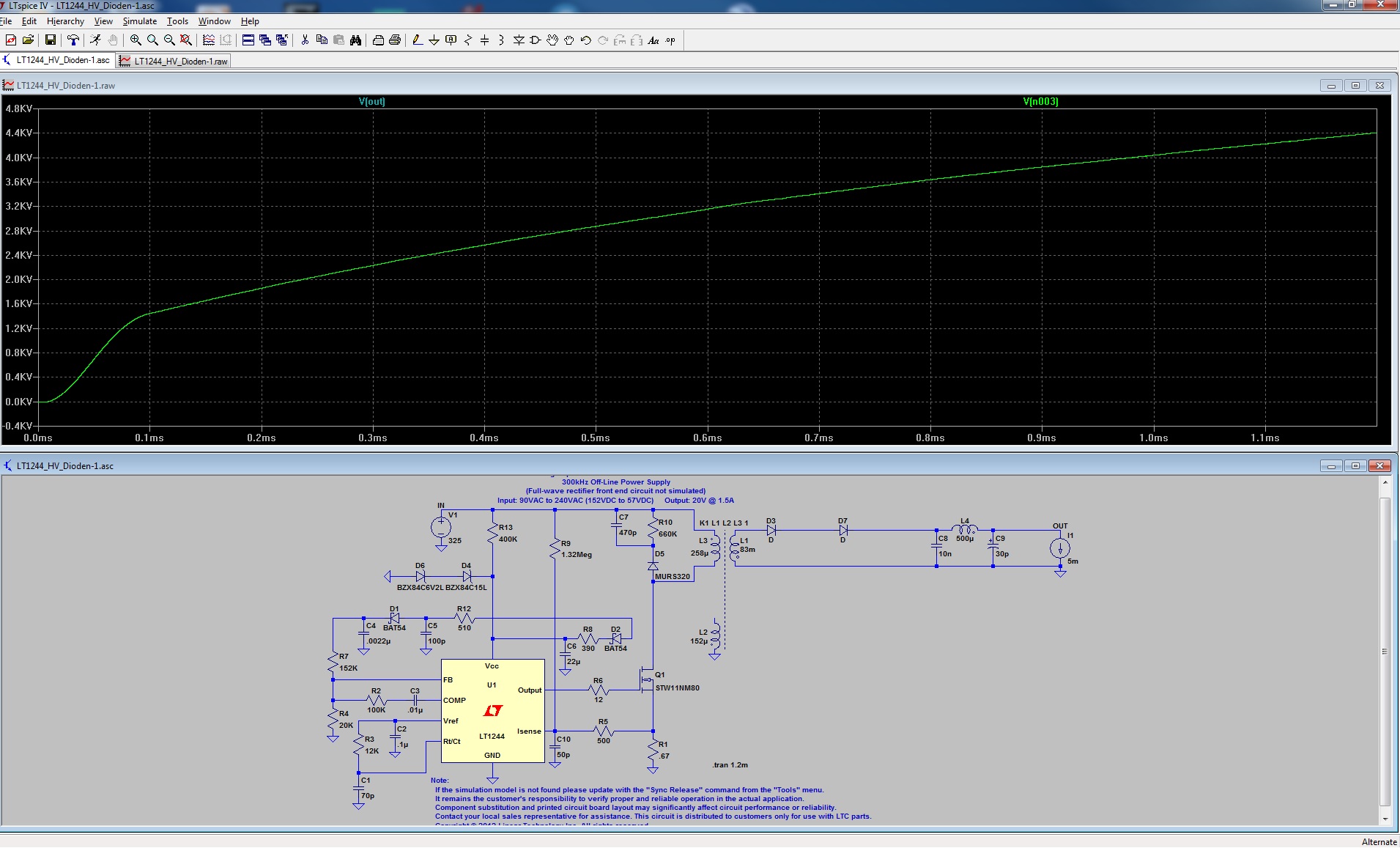Viewport: 1400px width, 848px height.
Task: Open the Hierarchy menu
Action: (x=65, y=21)
